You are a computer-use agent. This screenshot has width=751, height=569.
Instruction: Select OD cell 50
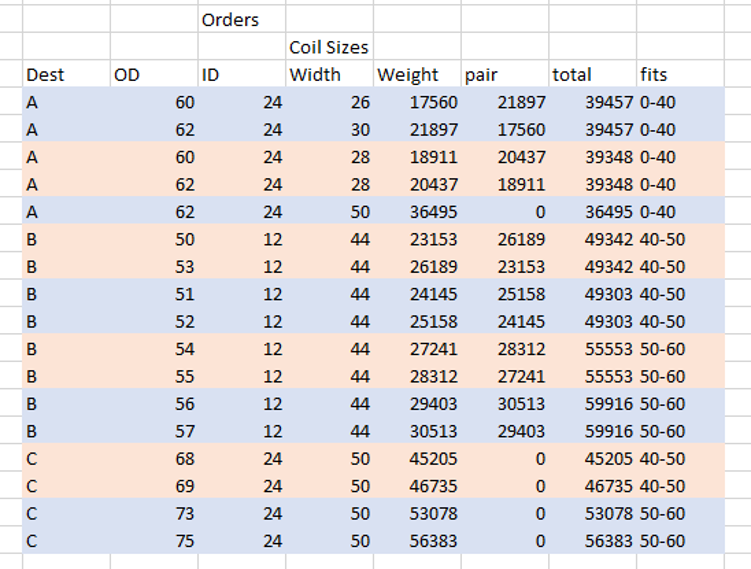[154, 239]
